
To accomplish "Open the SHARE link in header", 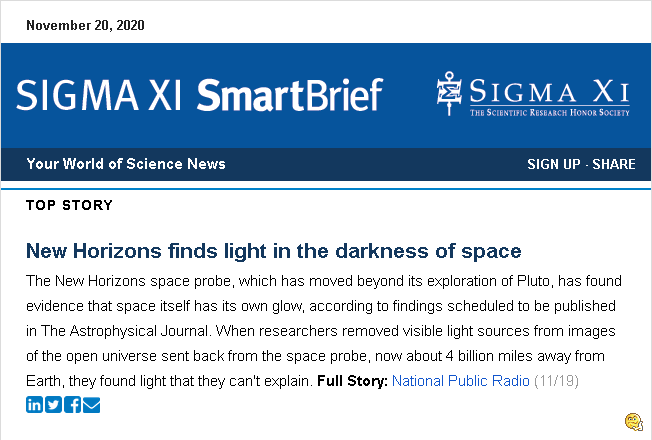I will tap(613, 164).
